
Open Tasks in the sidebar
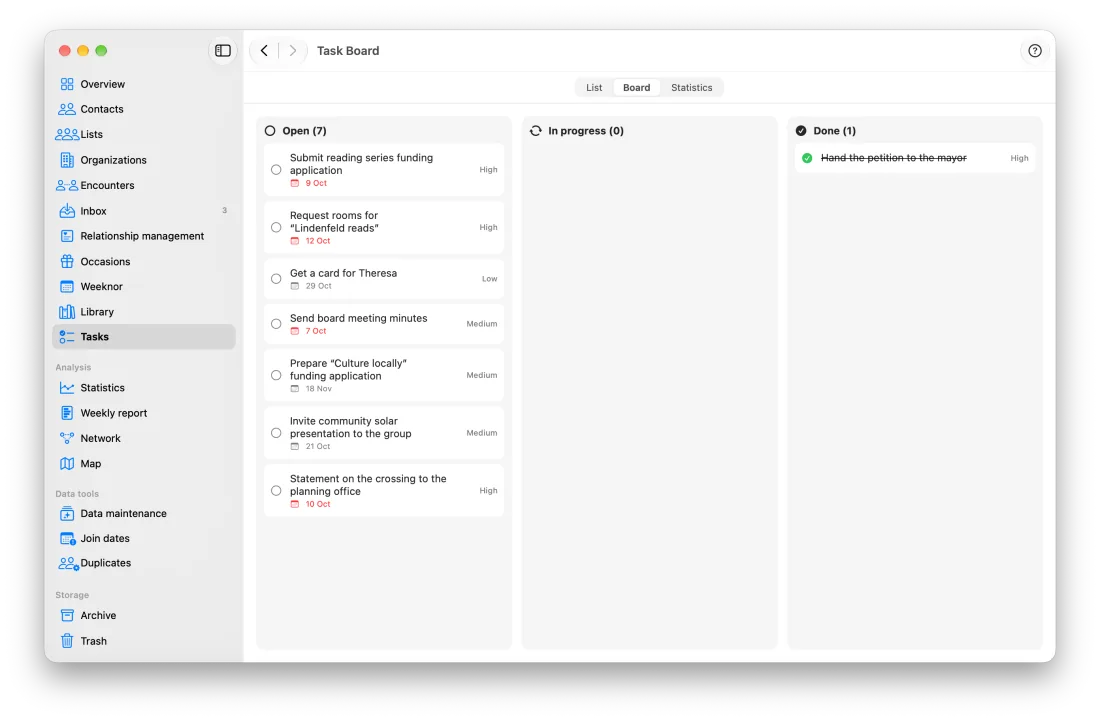[144, 337]
